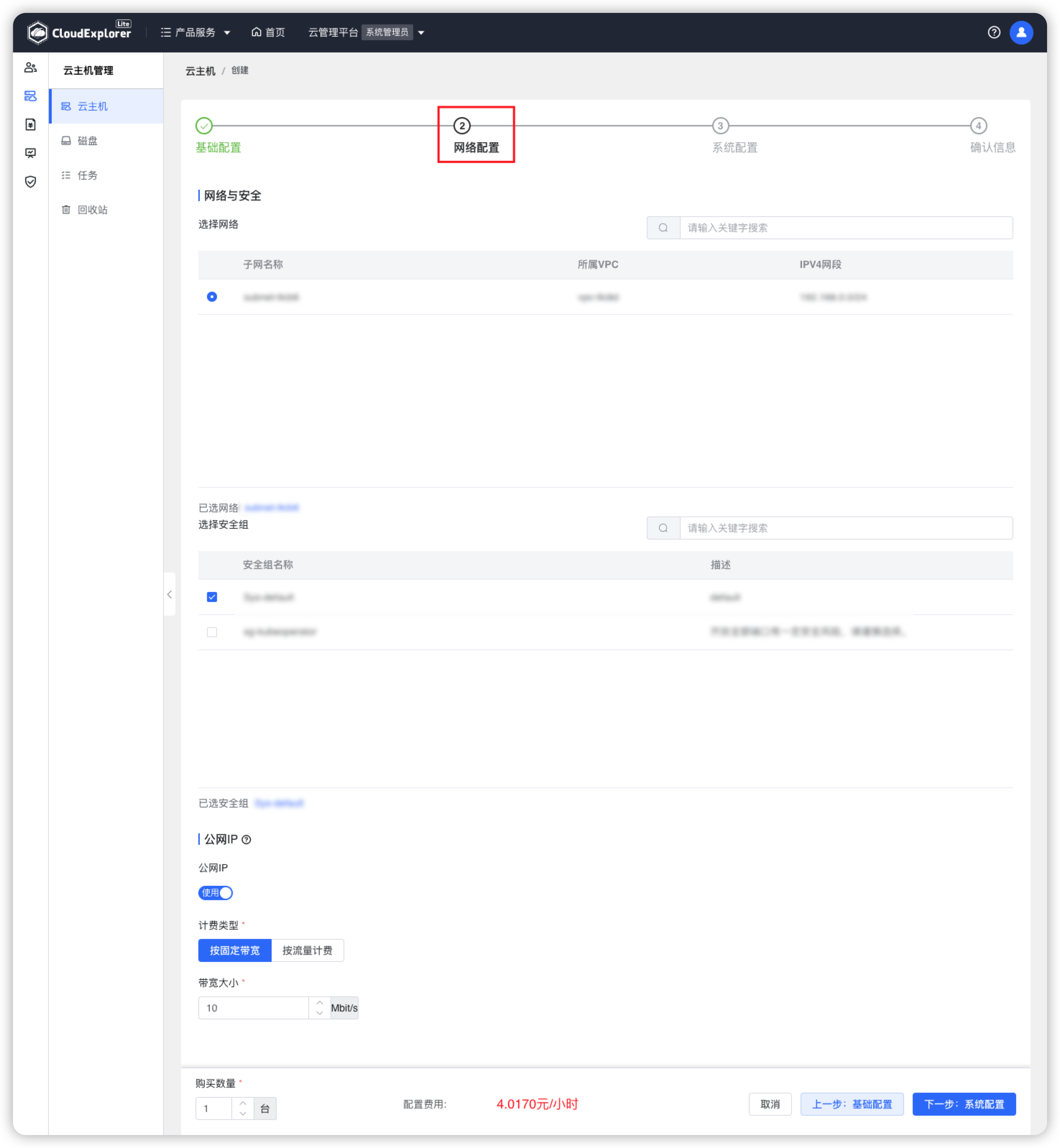Open the billing rail icon
Screen dimensions: 1060x1148
31,124
